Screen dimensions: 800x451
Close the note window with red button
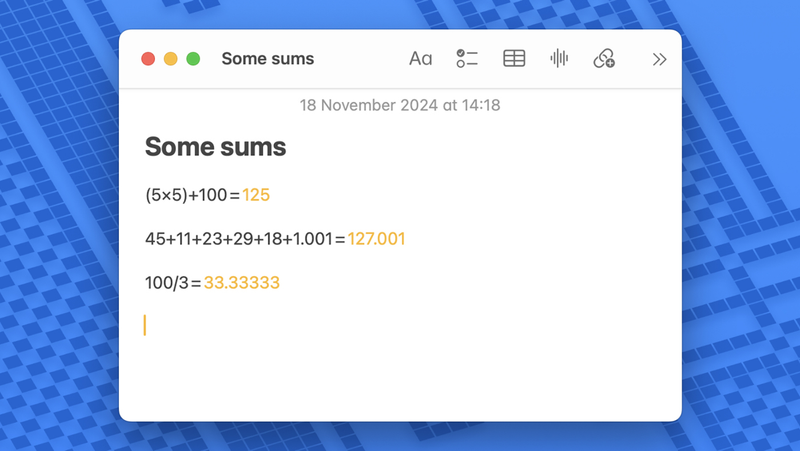click(x=148, y=59)
